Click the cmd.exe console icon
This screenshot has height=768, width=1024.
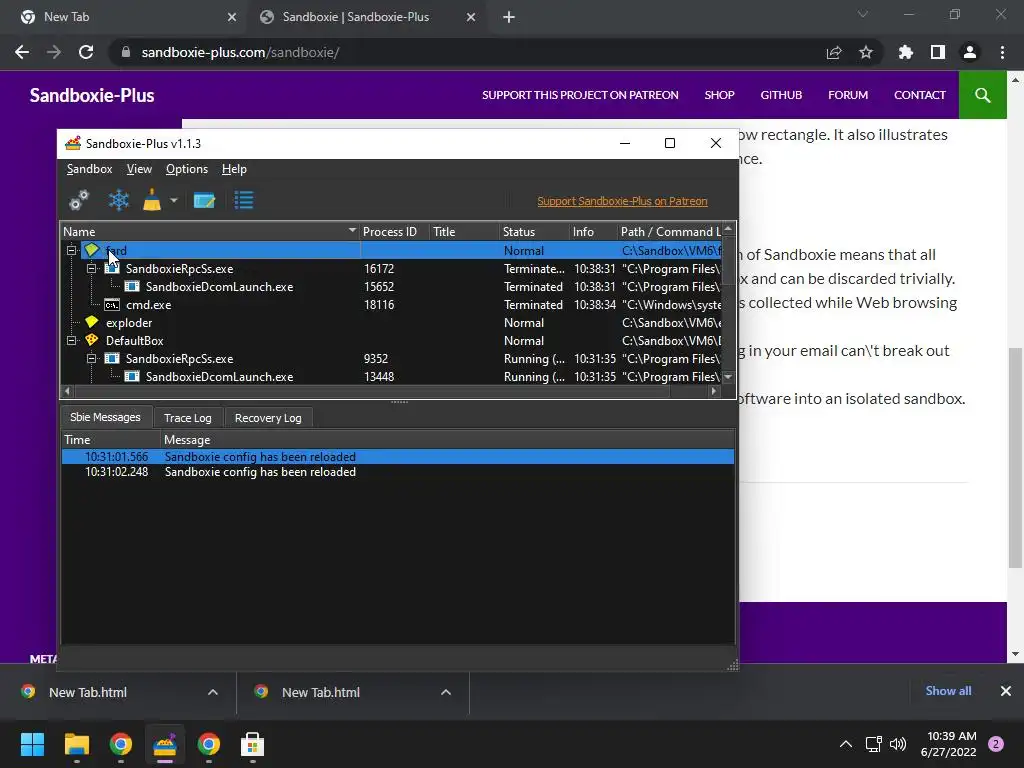tap(112, 304)
